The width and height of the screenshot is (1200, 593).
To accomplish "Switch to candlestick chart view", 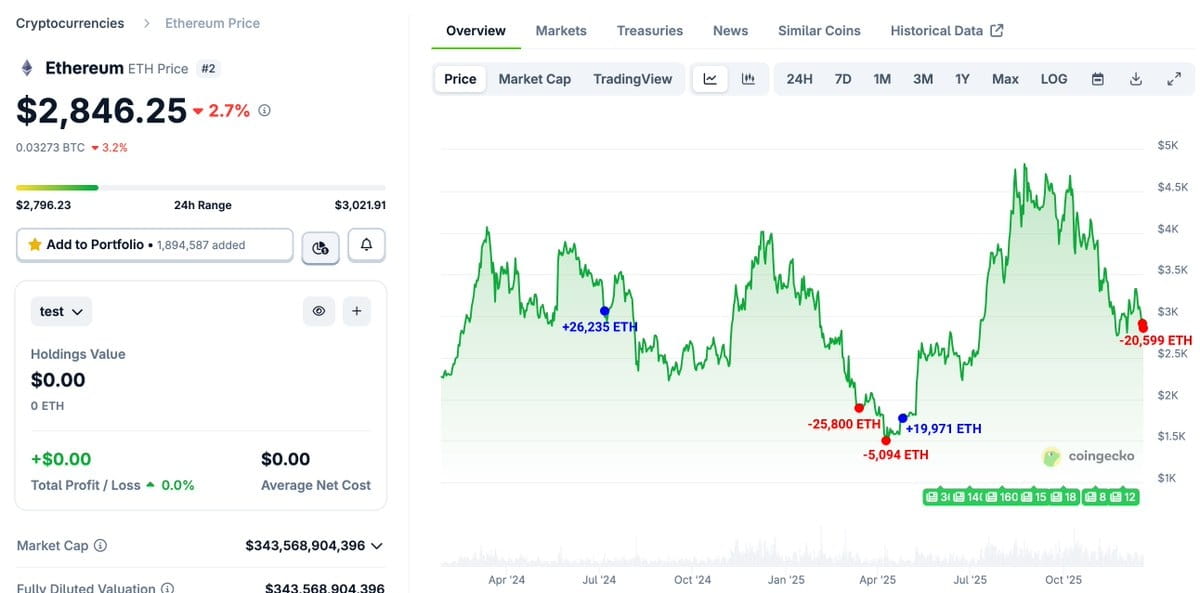I will [x=748, y=79].
